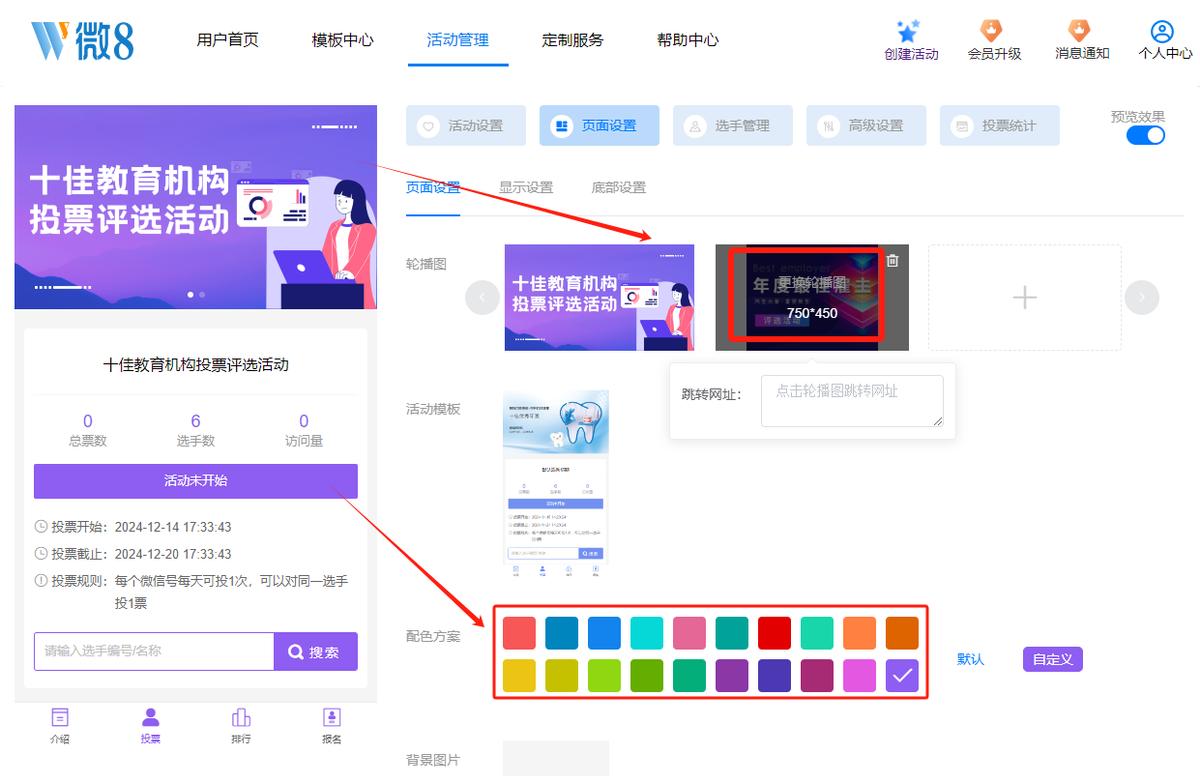The height and width of the screenshot is (776, 1200).
Task: Click the 背景图片 placeholder
Action: click(556, 758)
